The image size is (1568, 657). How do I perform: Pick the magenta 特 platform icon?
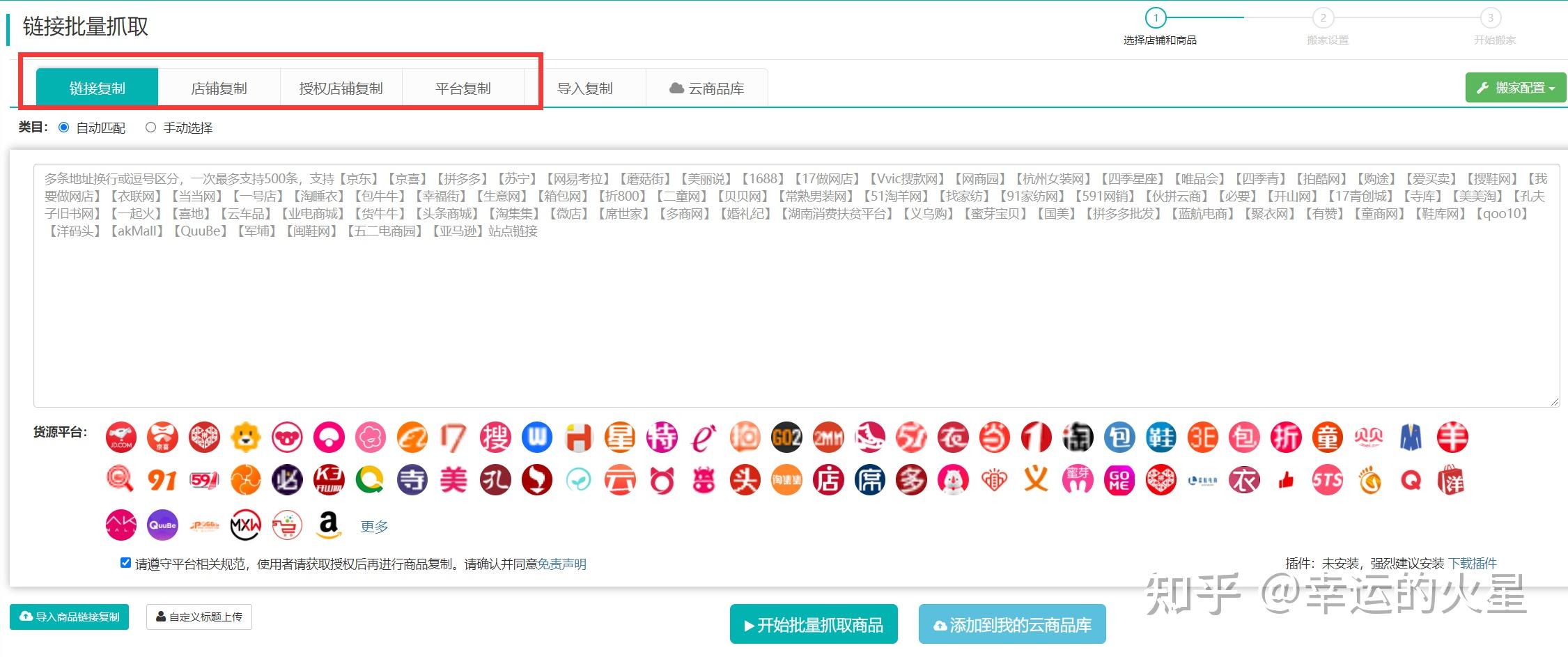662,438
